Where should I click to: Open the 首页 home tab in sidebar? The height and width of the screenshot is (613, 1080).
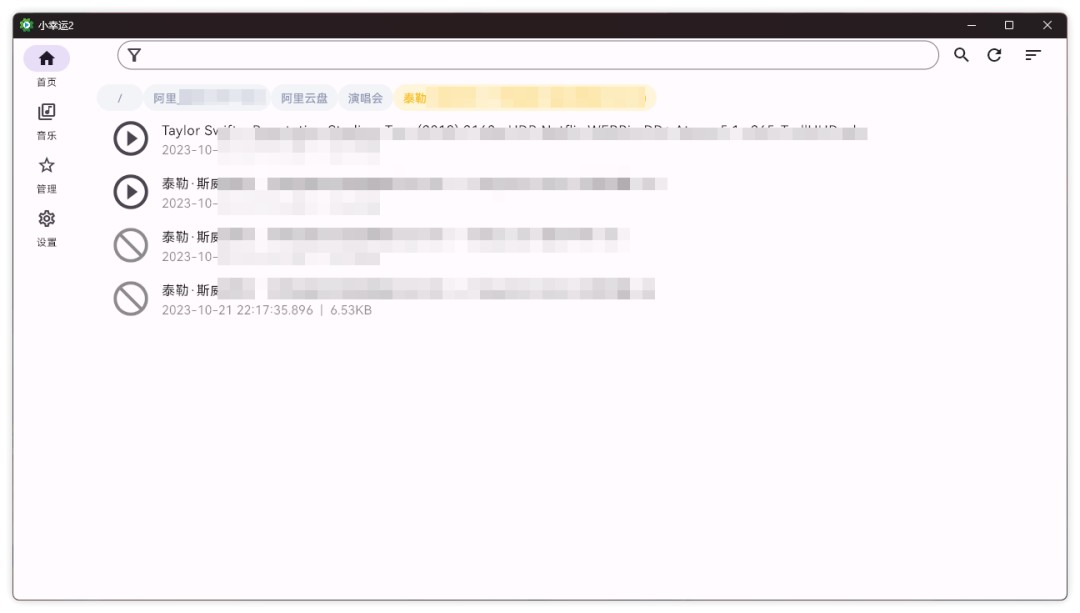pos(46,67)
